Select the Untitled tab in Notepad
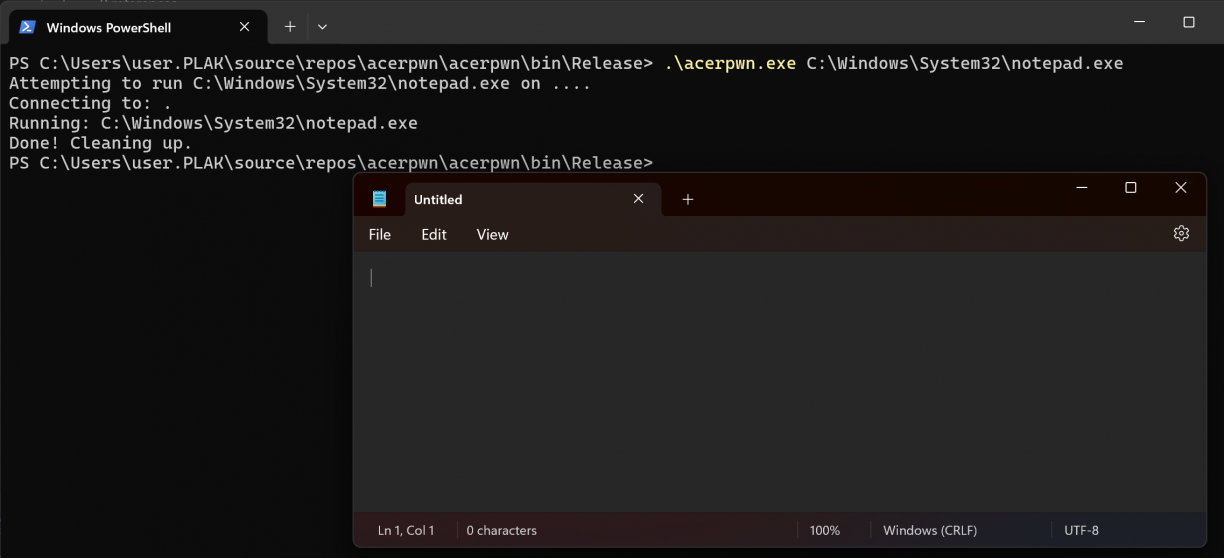The height and width of the screenshot is (558, 1224). (x=500, y=200)
